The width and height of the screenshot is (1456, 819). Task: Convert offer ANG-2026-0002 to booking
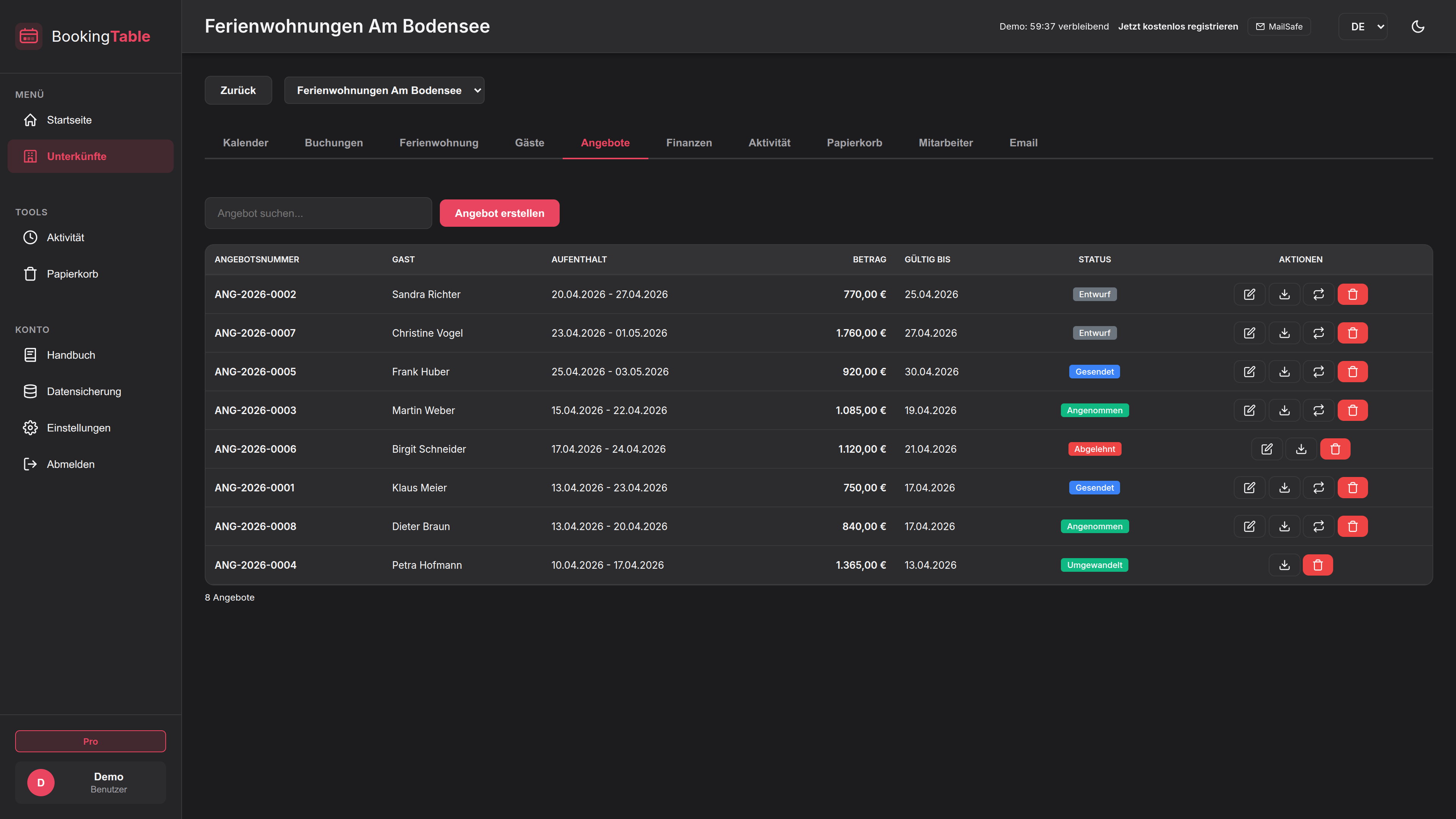point(1319,294)
